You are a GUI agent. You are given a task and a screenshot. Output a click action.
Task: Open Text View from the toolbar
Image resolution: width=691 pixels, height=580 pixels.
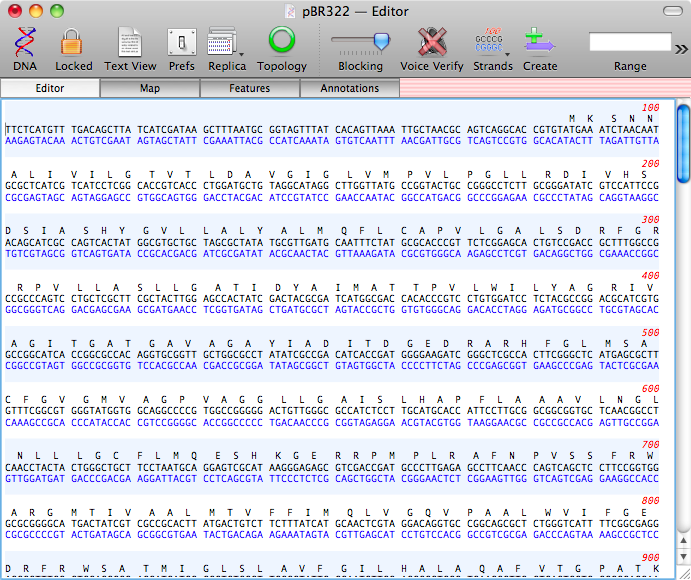(x=130, y=42)
